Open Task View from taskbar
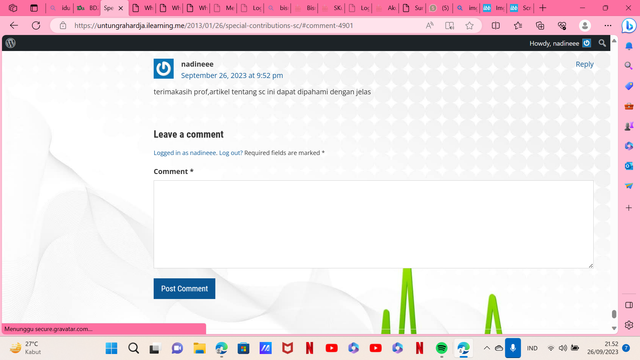 pos(154,348)
